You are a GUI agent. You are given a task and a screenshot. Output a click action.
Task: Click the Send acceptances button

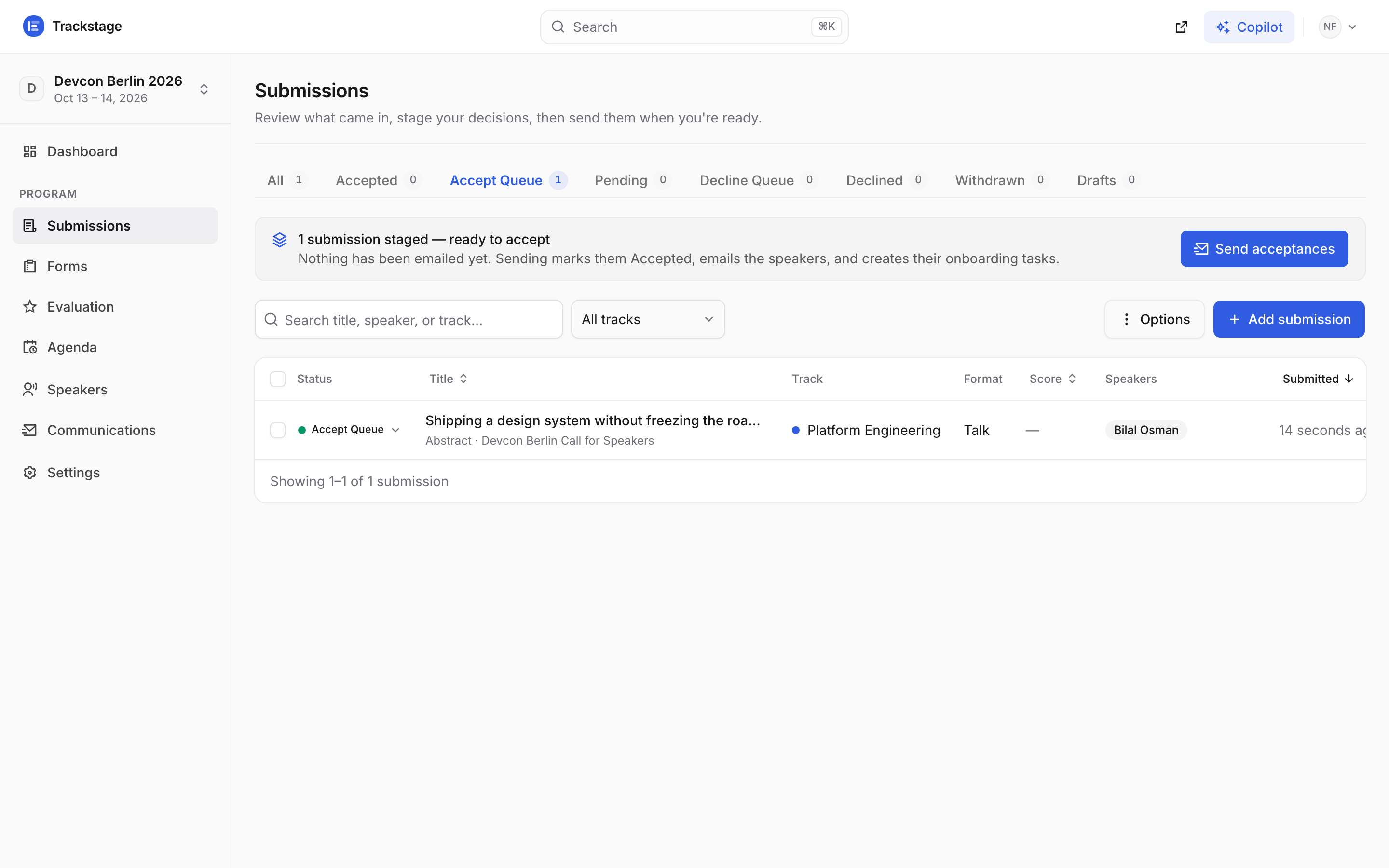(1264, 248)
